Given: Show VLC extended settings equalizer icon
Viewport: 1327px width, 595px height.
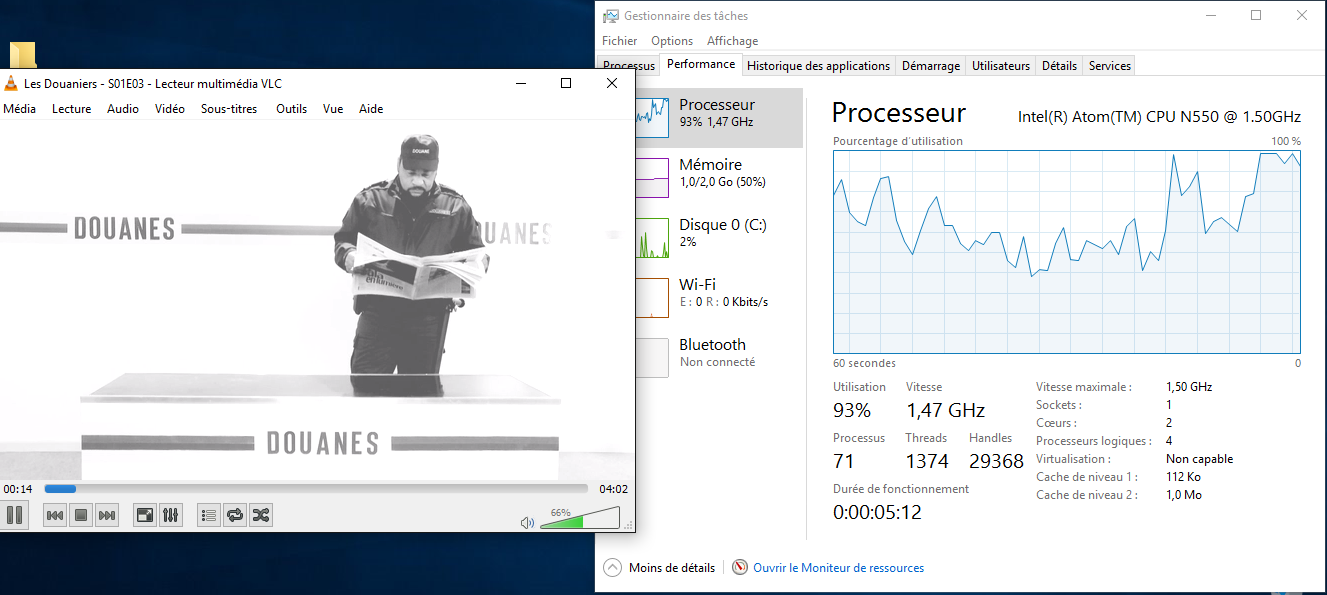Looking at the screenshot, I should (x=171, y=515).
